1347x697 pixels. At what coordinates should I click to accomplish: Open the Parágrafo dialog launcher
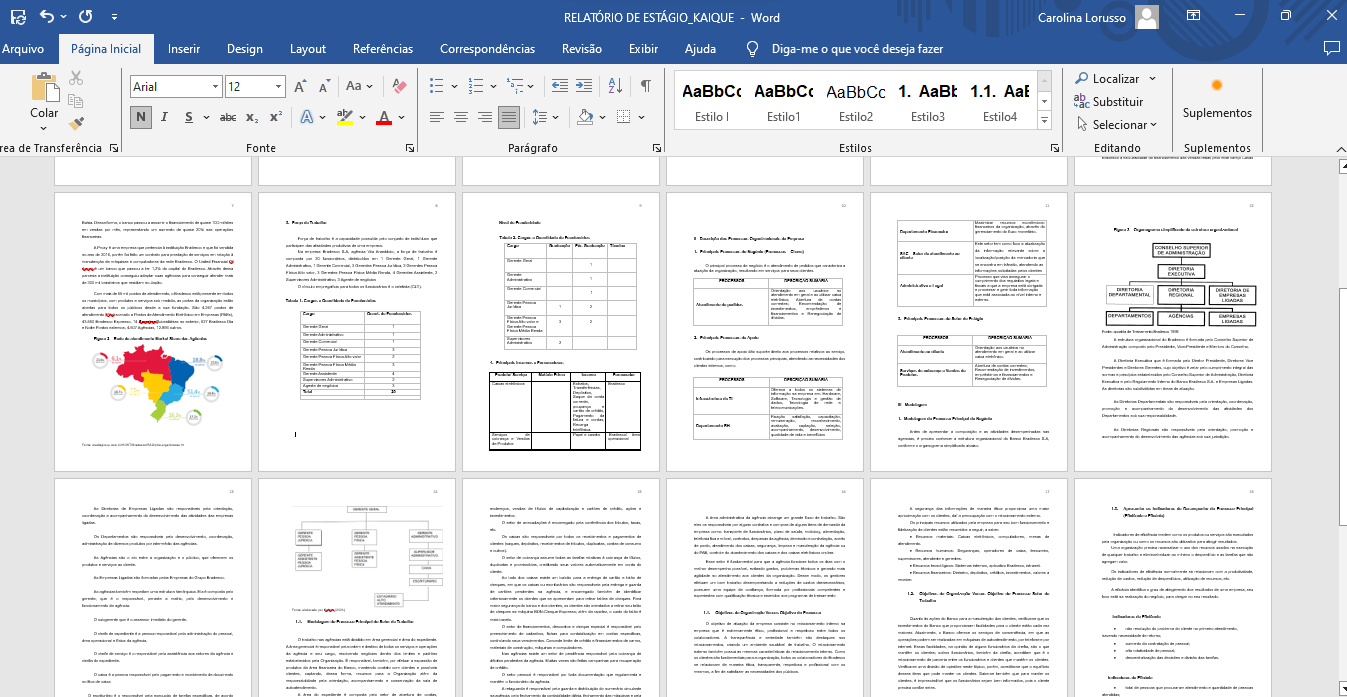point(655,149)
